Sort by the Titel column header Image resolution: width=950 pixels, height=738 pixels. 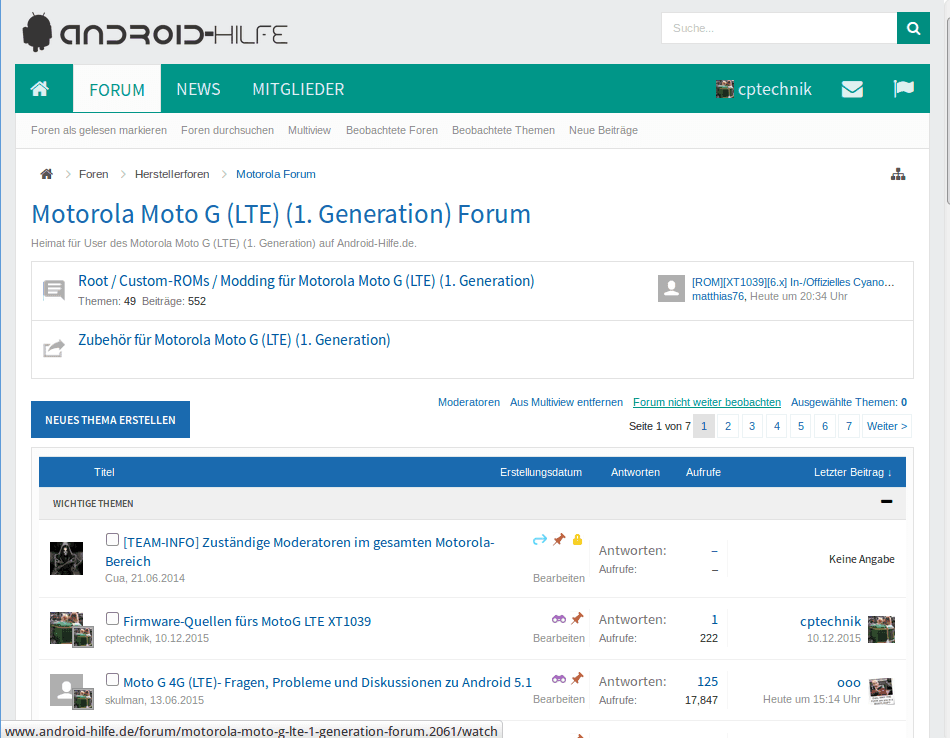pyautogui.click(x=104, y=472)
